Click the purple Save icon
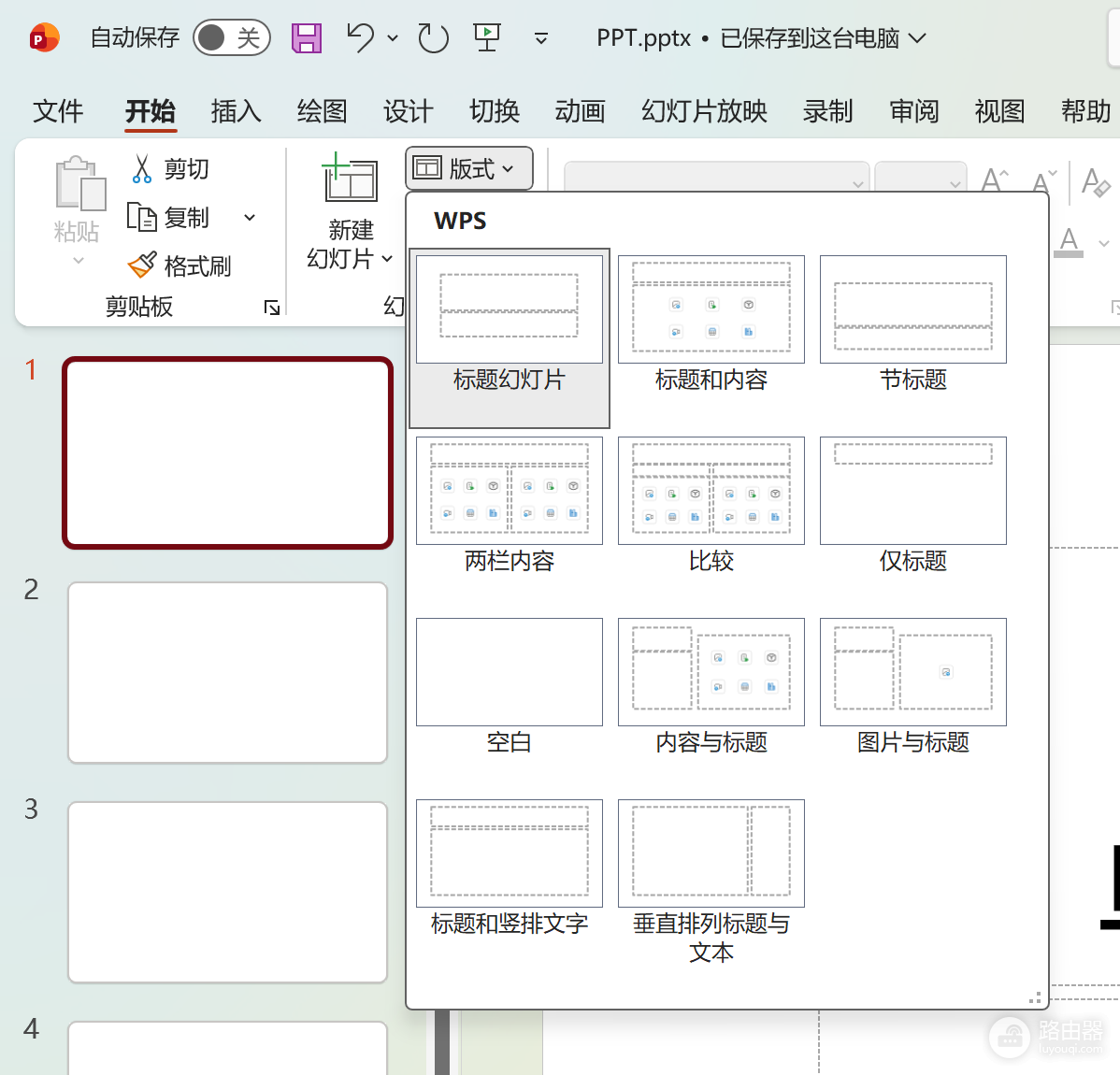This screenshot has width=1120, height=1075. [x=307, y=37]
